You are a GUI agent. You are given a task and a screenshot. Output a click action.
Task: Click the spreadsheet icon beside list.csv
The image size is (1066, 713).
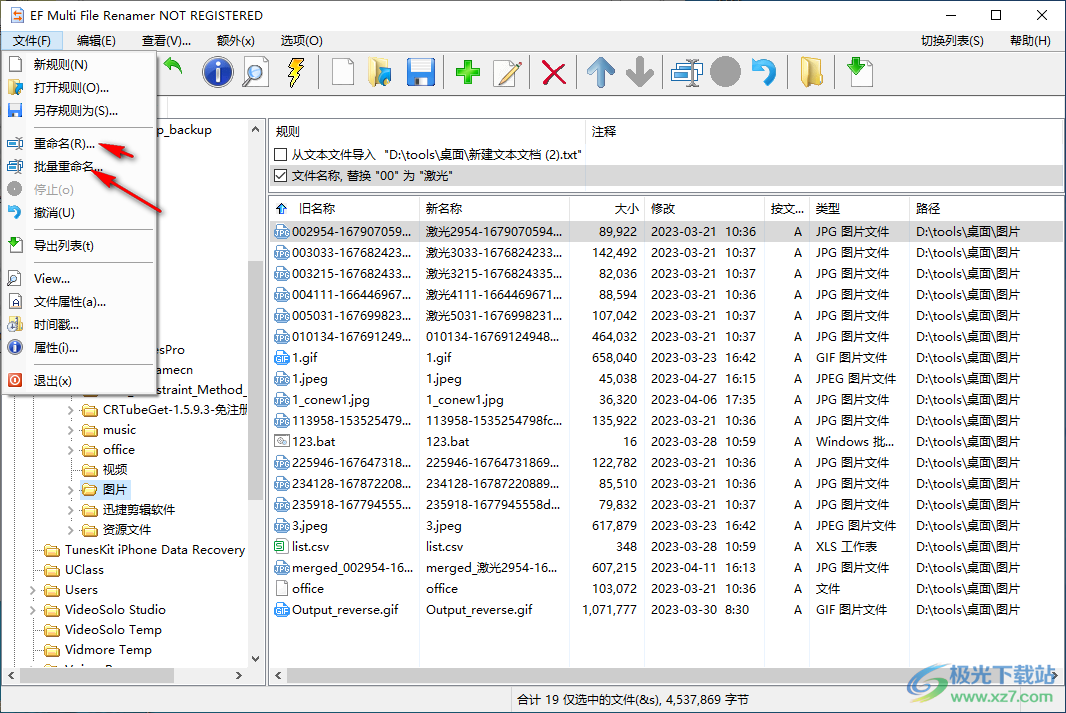[281, 546]
